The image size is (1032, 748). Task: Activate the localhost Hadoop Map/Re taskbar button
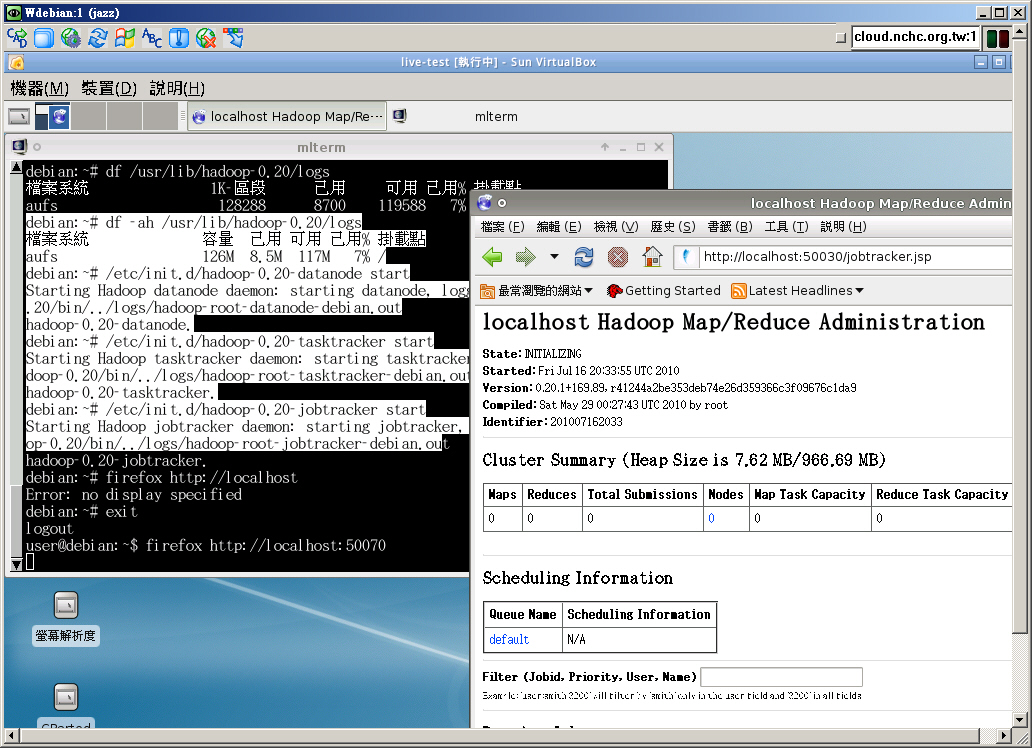tap(287, 117)
